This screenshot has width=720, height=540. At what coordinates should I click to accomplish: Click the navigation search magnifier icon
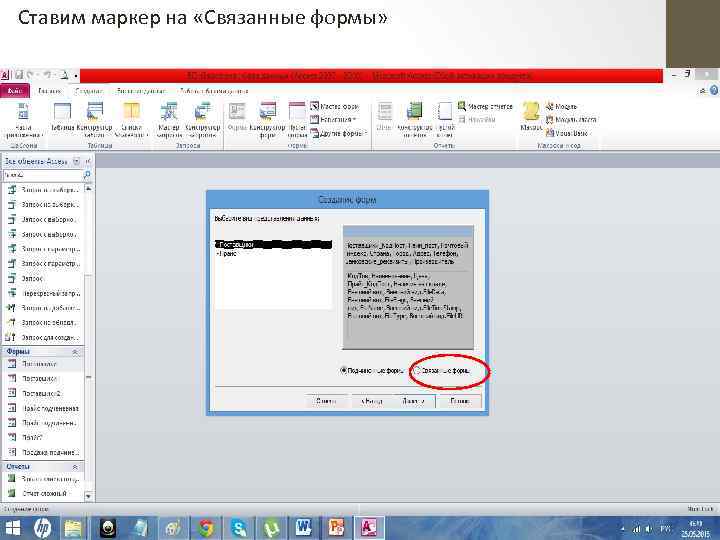click(87, 175)
